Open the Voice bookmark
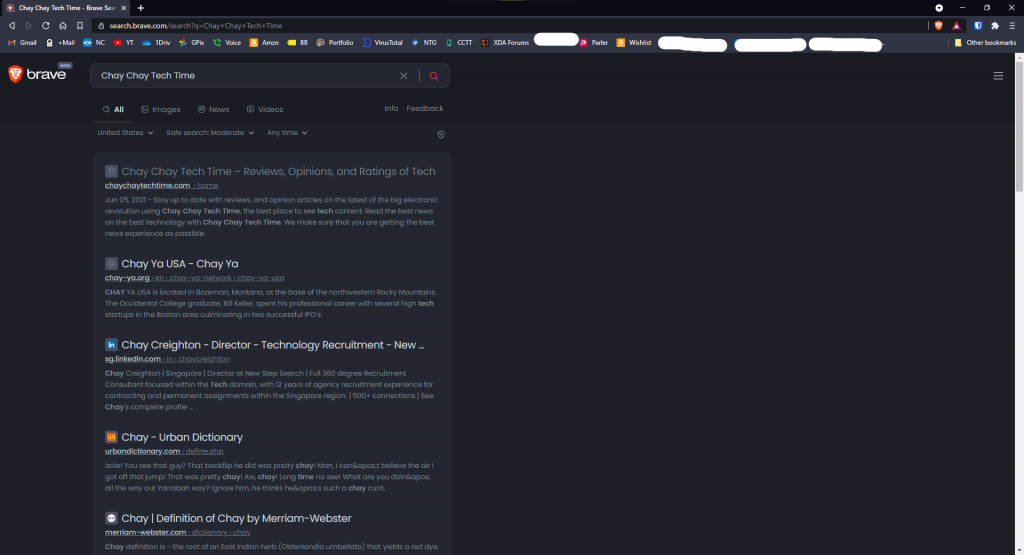 227,42
